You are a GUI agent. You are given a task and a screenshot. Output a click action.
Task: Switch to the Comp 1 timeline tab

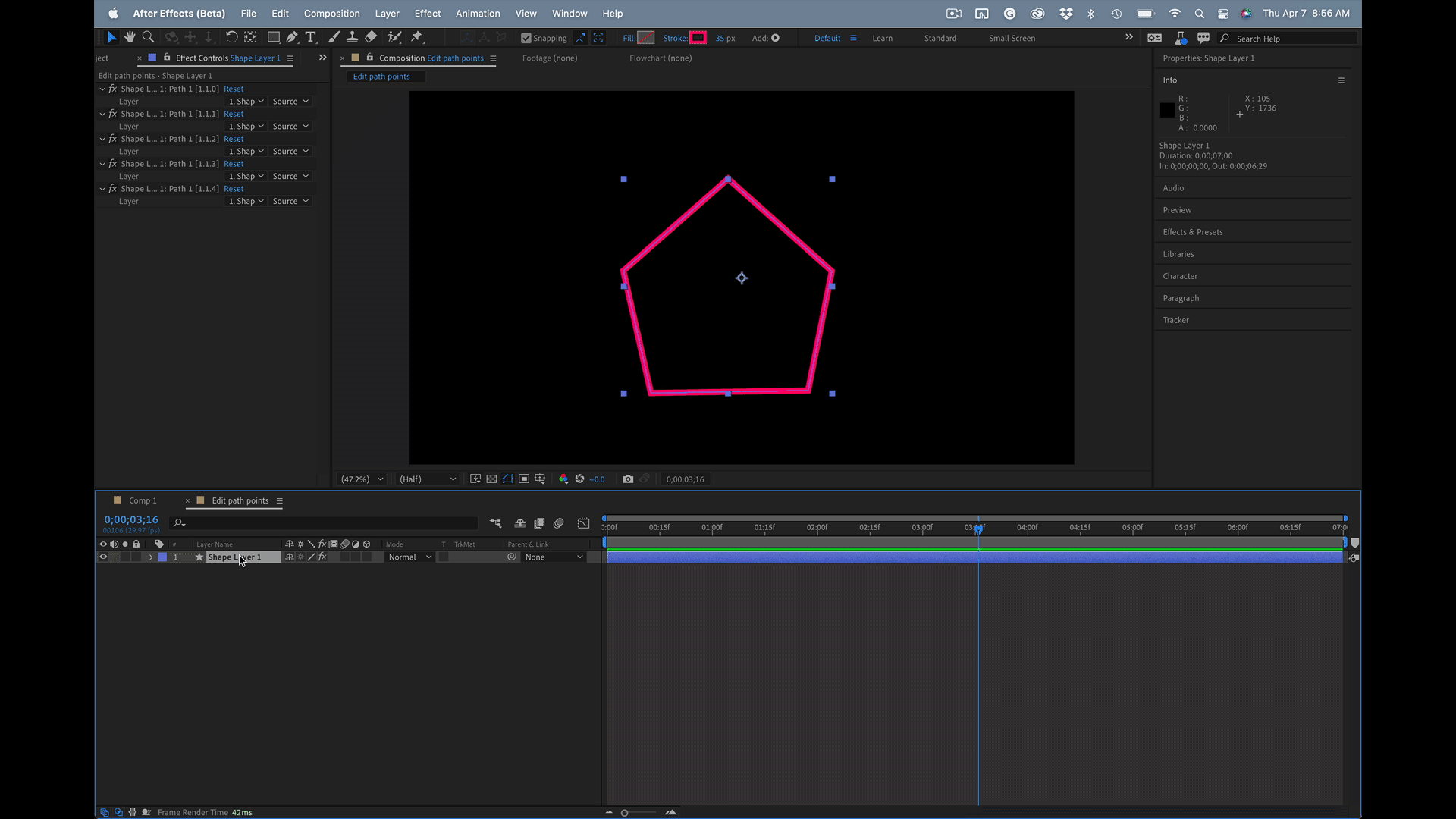click(x=143, y=500)
